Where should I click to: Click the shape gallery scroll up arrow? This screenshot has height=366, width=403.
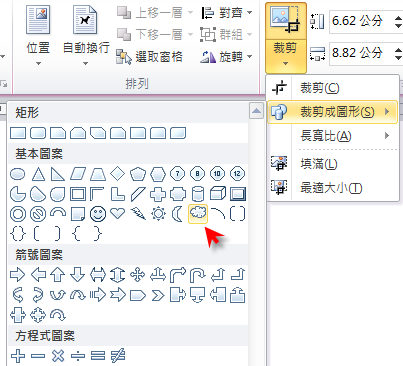pyautogui.click(x=256, y=111)
